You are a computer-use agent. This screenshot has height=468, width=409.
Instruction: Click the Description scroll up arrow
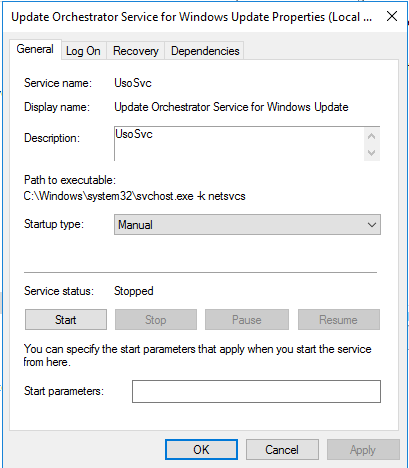click(x=372, y=136)
